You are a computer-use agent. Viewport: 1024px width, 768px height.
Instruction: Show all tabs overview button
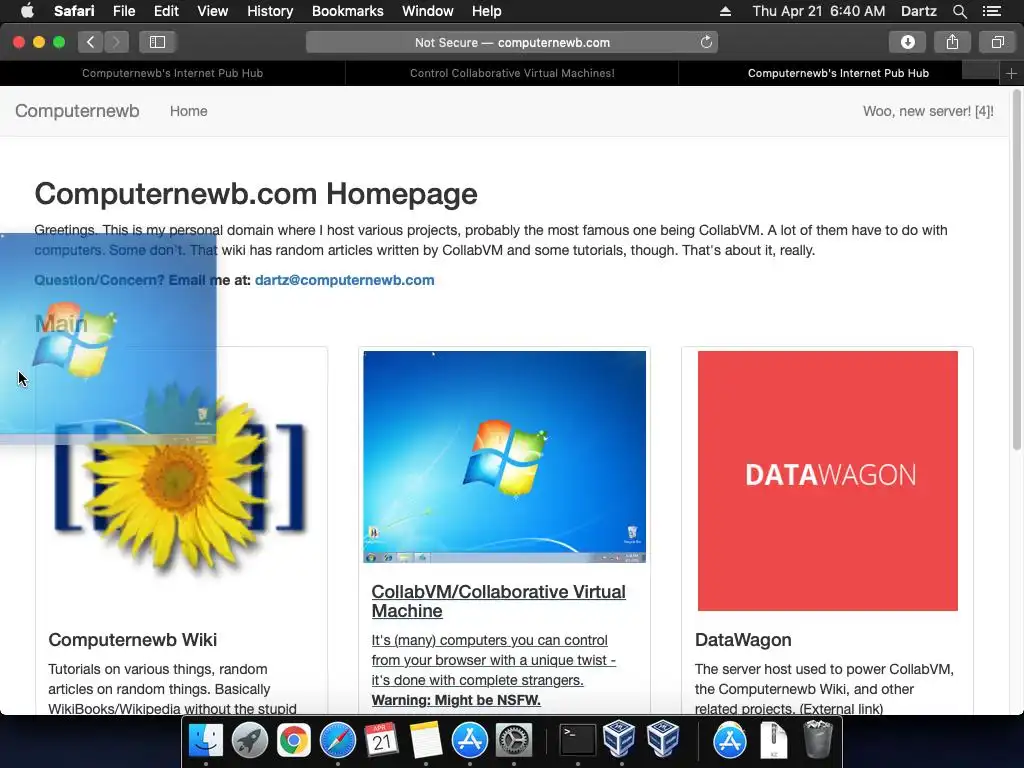tap(997, 42)
